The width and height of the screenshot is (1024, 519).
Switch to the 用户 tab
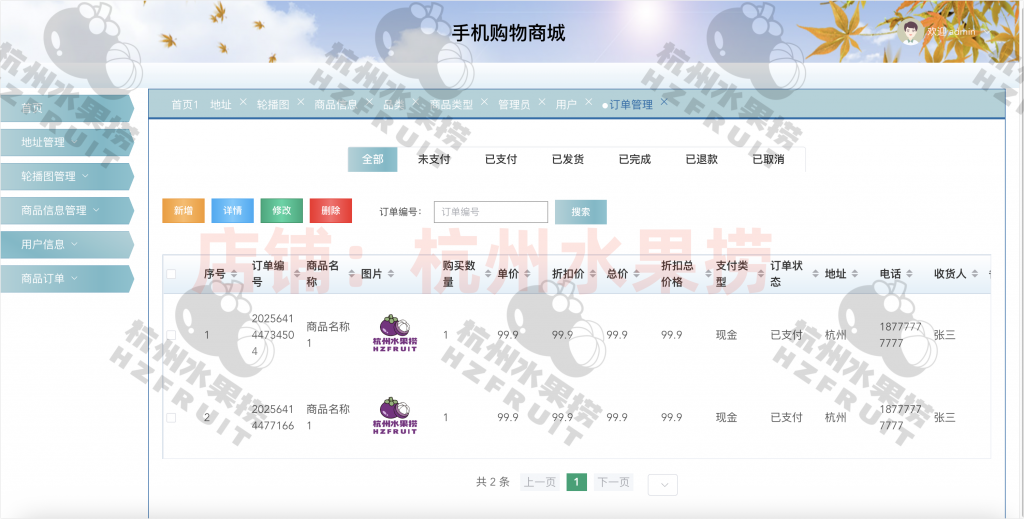[x=566, y=104]
